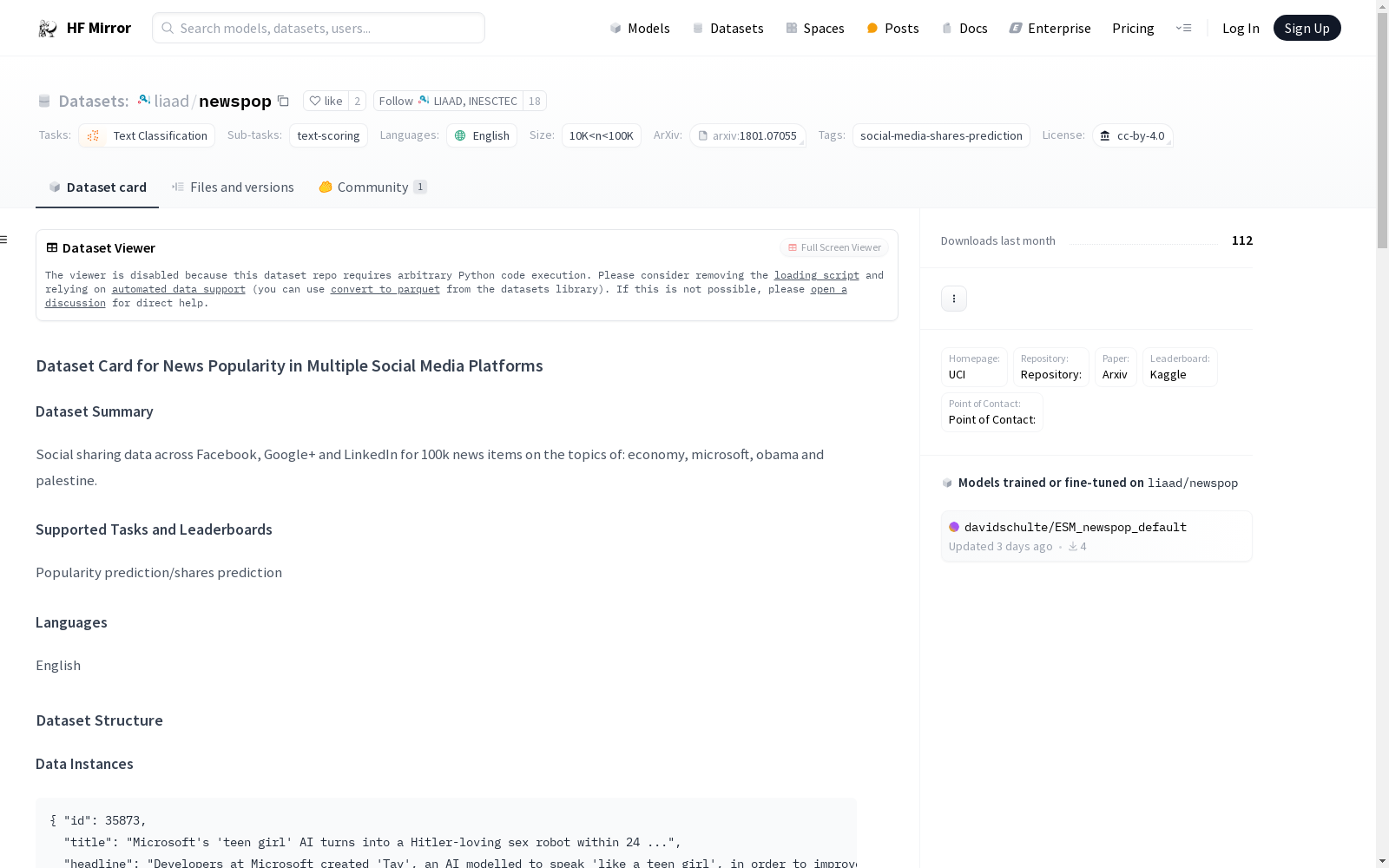This screenshot has height=868, width=1389.
Task: Open the arxiv:1801.07055 tag
Action: 747,135
